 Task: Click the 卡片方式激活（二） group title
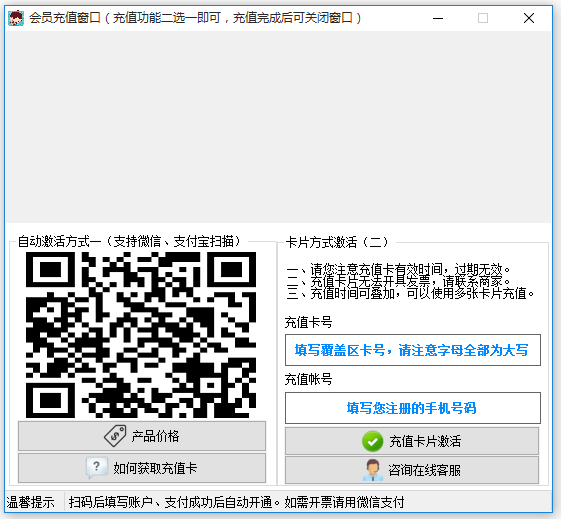pyautogui.click(x=337, y=242)
